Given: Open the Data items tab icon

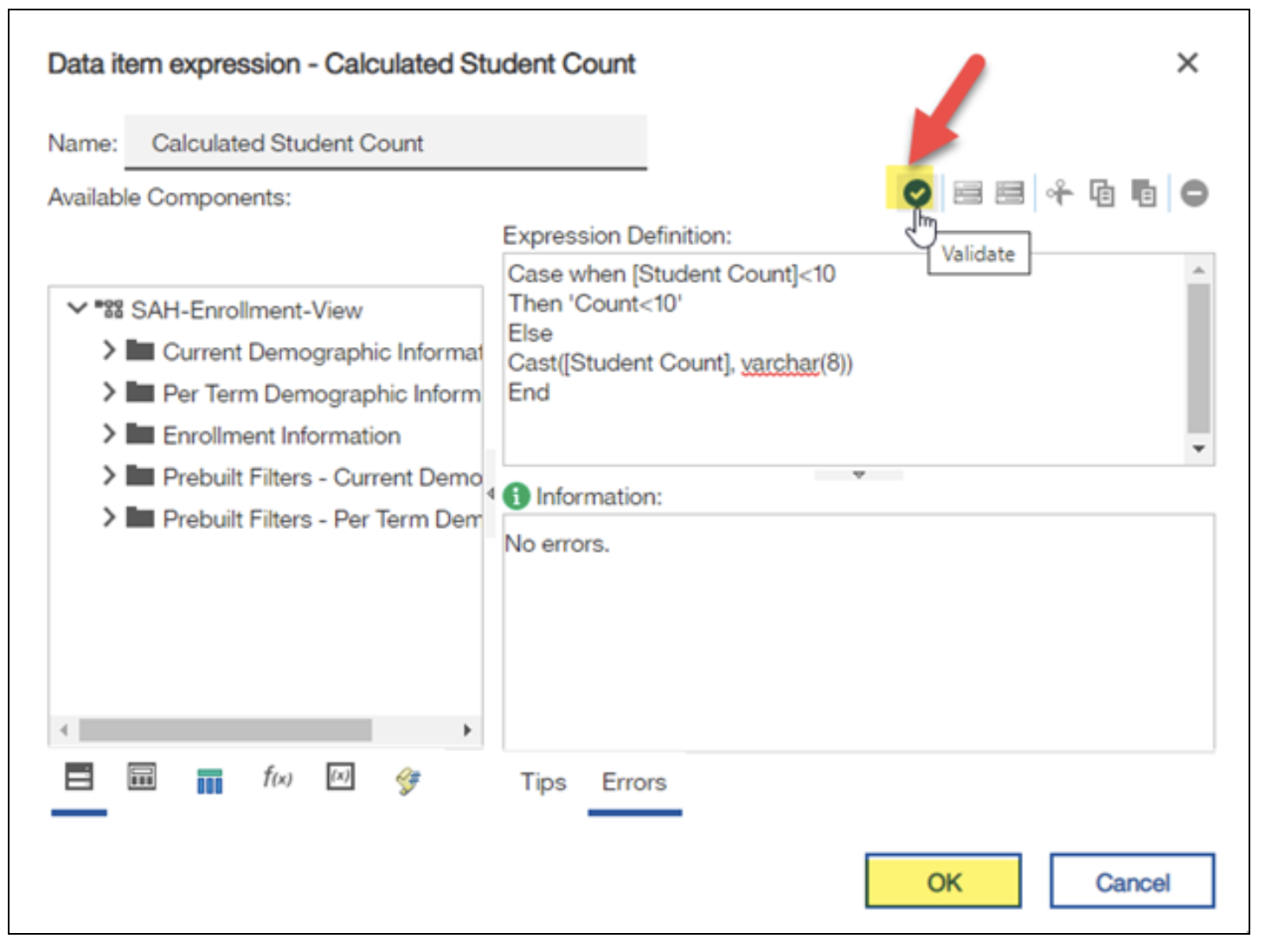Looking at the screenshot, I should click(x=142, y=777).
